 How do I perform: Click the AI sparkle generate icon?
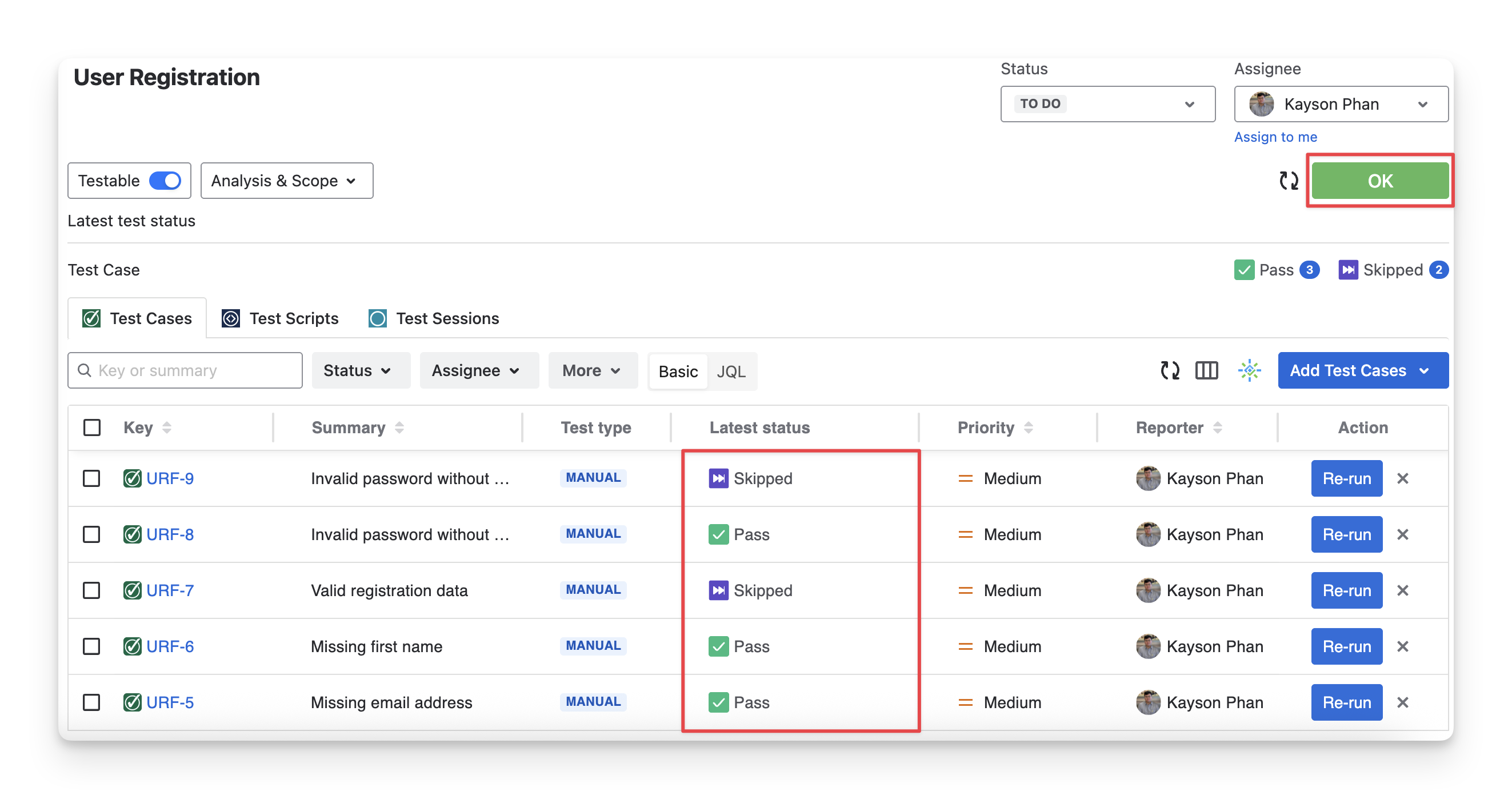pos(1249,370)
